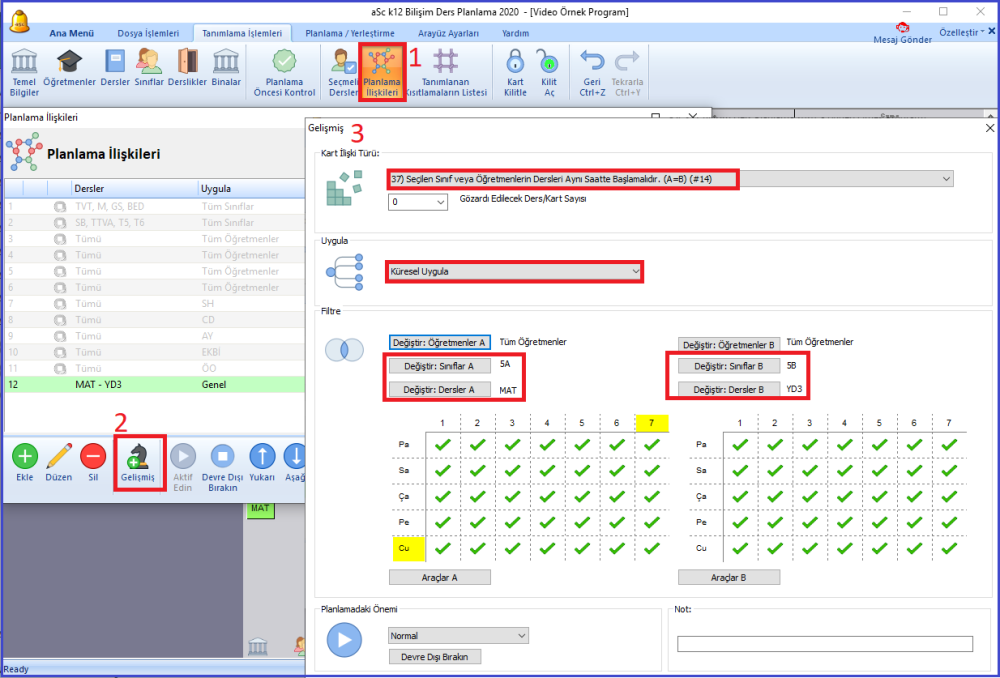Open the Öğretmenler section

point(70,68)
